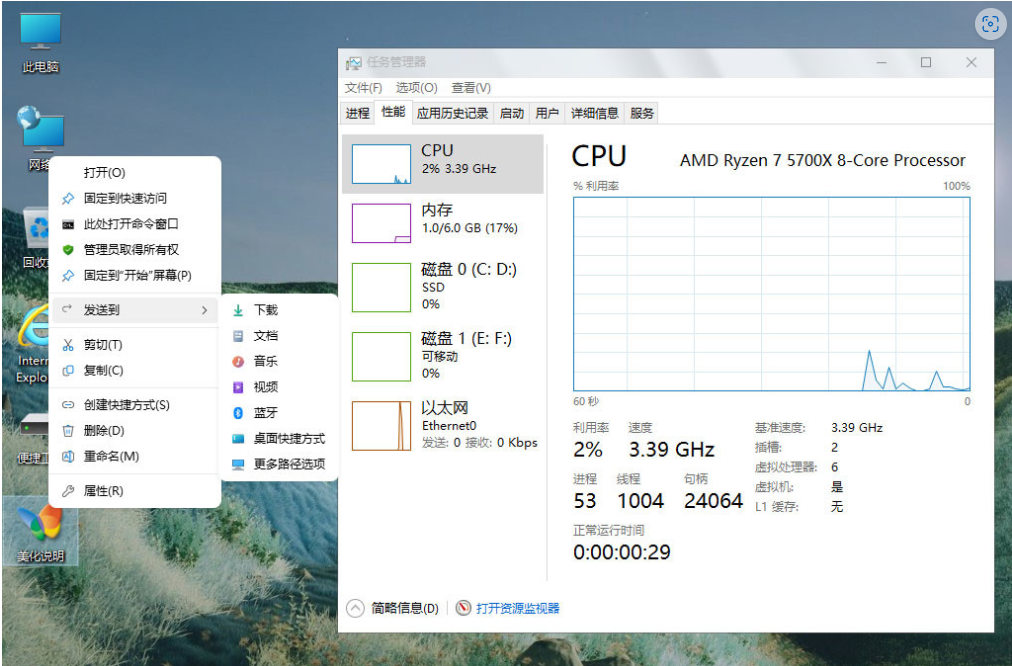
Task: Choose 属性(R) in the context menu
Action: click(135, 490)
